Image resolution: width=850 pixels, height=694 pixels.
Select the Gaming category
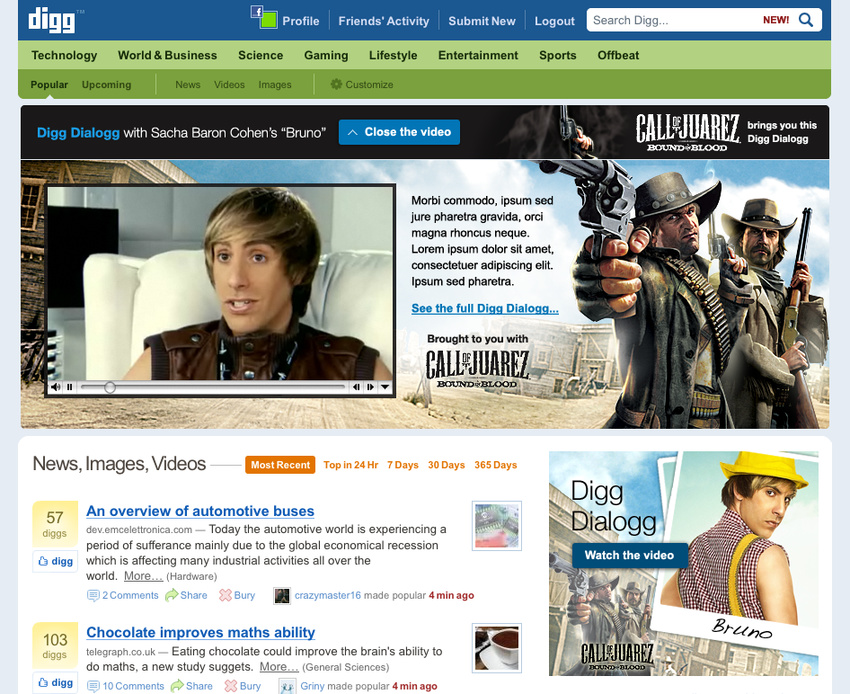coord(326,55)
